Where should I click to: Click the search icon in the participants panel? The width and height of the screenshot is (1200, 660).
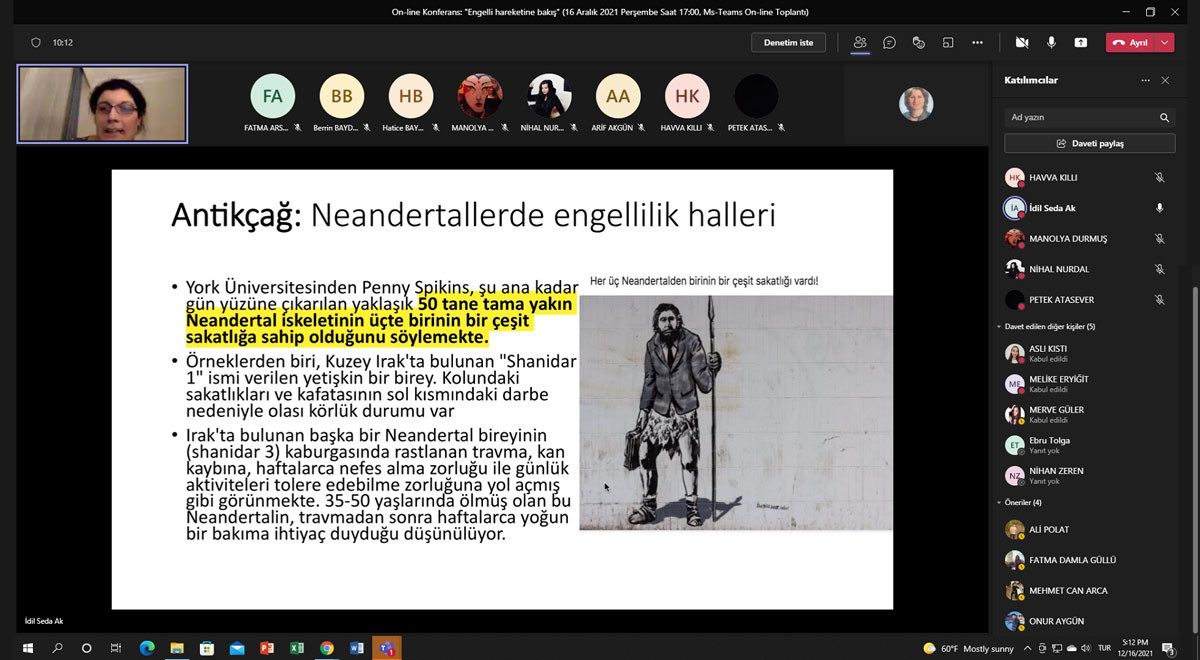[1164, 117]
